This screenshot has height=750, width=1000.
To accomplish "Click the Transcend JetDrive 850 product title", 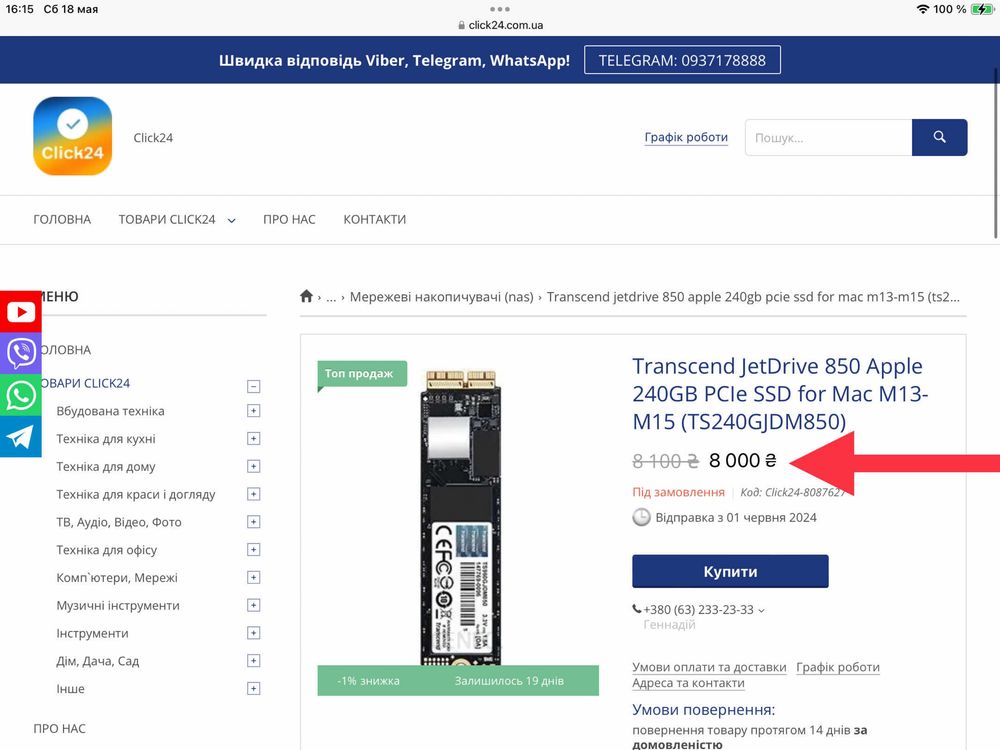I will (780, 393).
